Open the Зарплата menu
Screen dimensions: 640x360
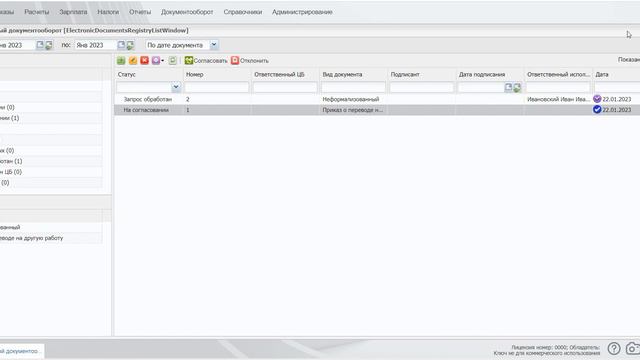click(73, 12)
